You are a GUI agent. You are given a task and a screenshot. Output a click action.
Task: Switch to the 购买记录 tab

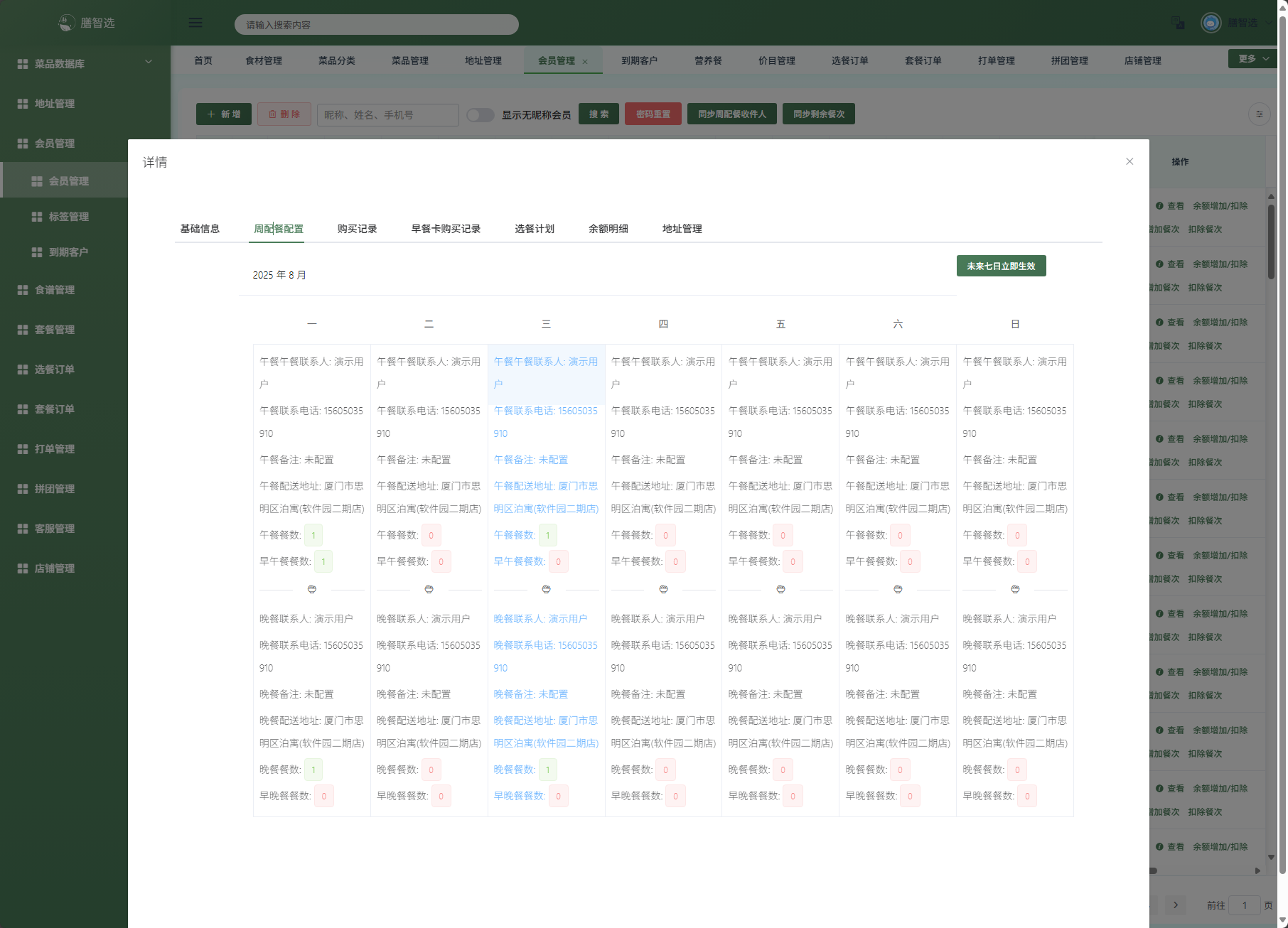pos(357,229)
